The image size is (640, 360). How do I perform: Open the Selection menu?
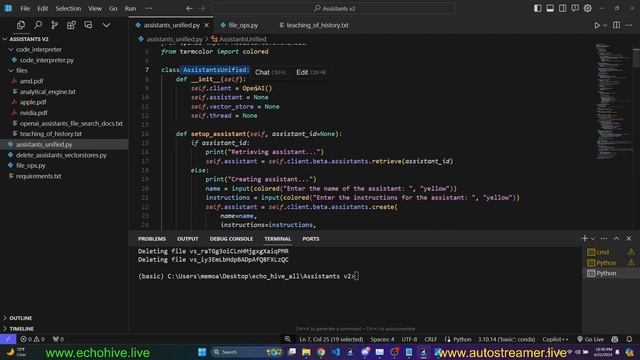click(x=68, y=8)
